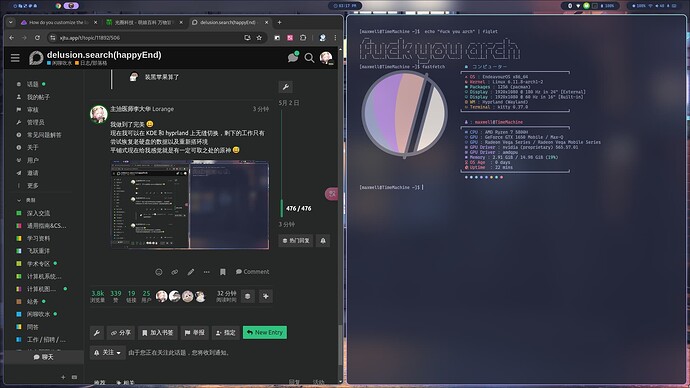Click the 476 / 476 timeline position scroller
The width and height of the screenshot is (690, 388).
[x=298, y=209]
